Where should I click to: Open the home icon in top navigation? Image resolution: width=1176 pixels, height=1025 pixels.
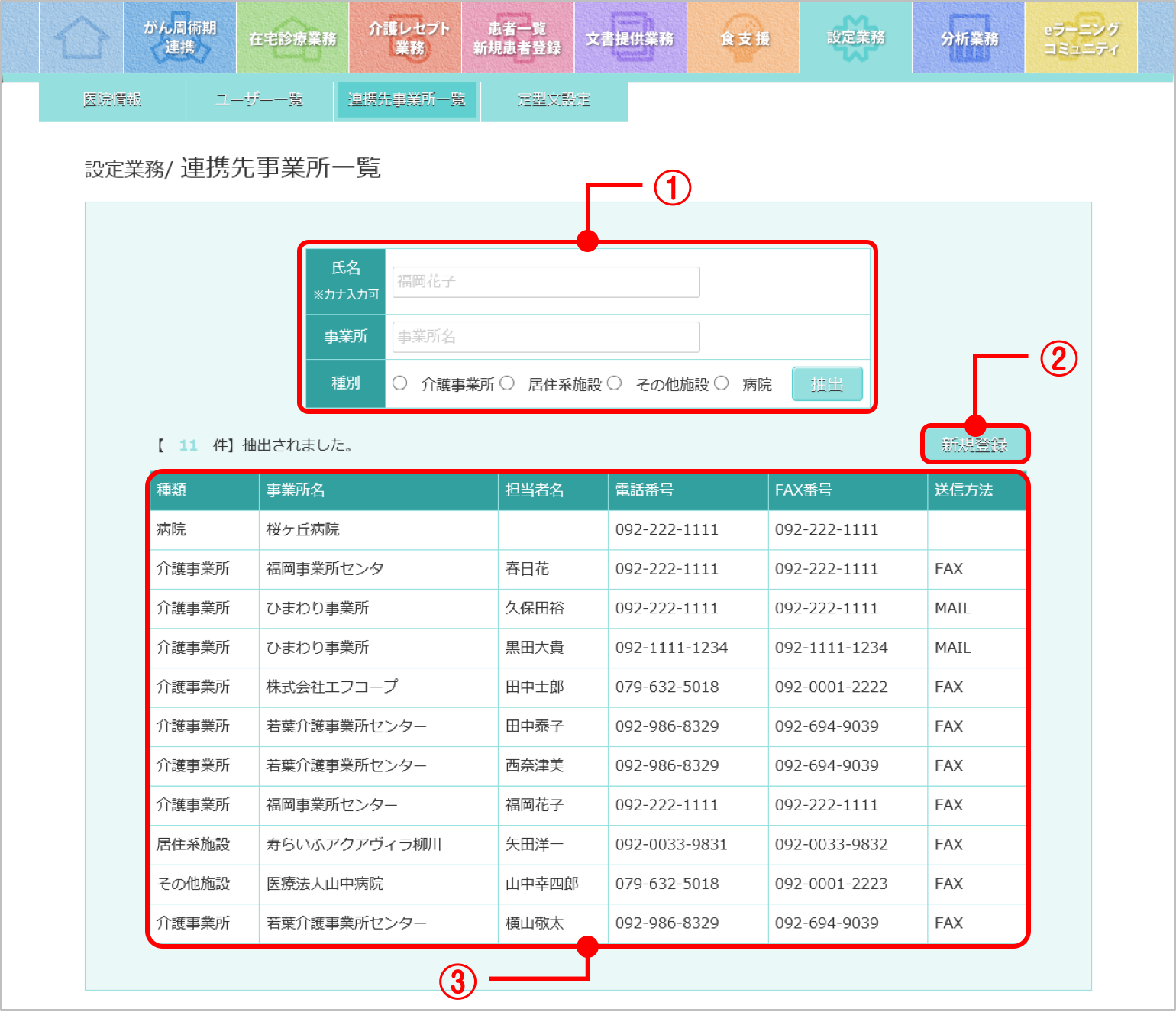click(81, 37)
